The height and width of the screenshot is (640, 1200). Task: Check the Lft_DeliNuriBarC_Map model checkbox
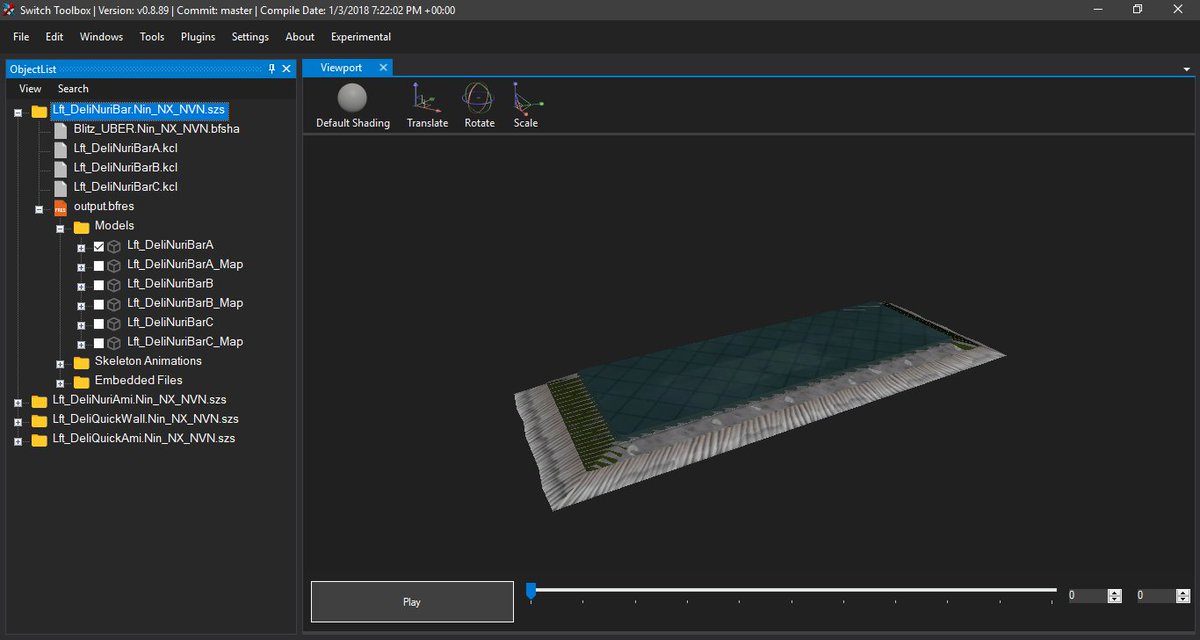click(98, 343)
